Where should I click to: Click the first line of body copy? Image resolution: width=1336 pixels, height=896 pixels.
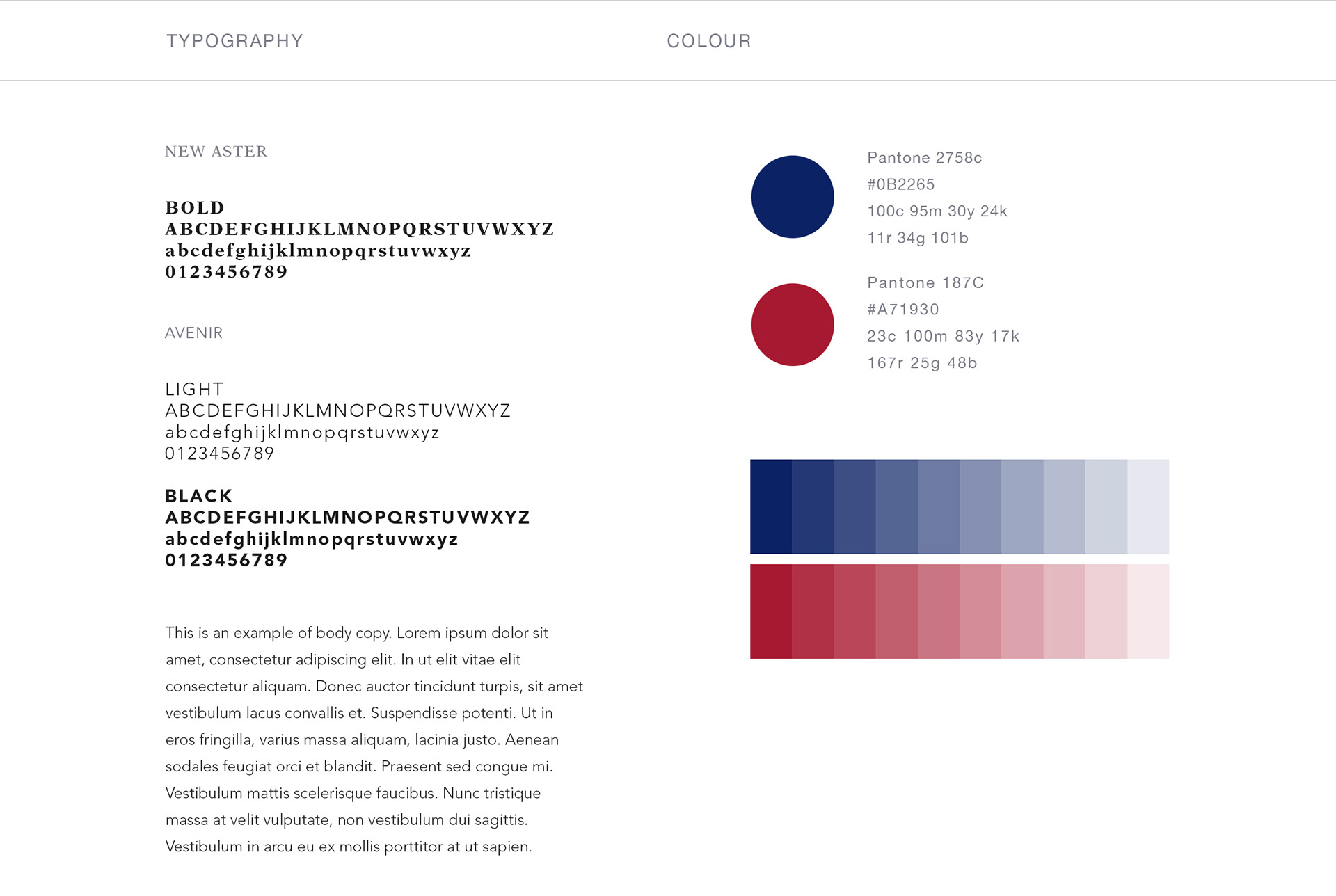(x=357, y=633)
